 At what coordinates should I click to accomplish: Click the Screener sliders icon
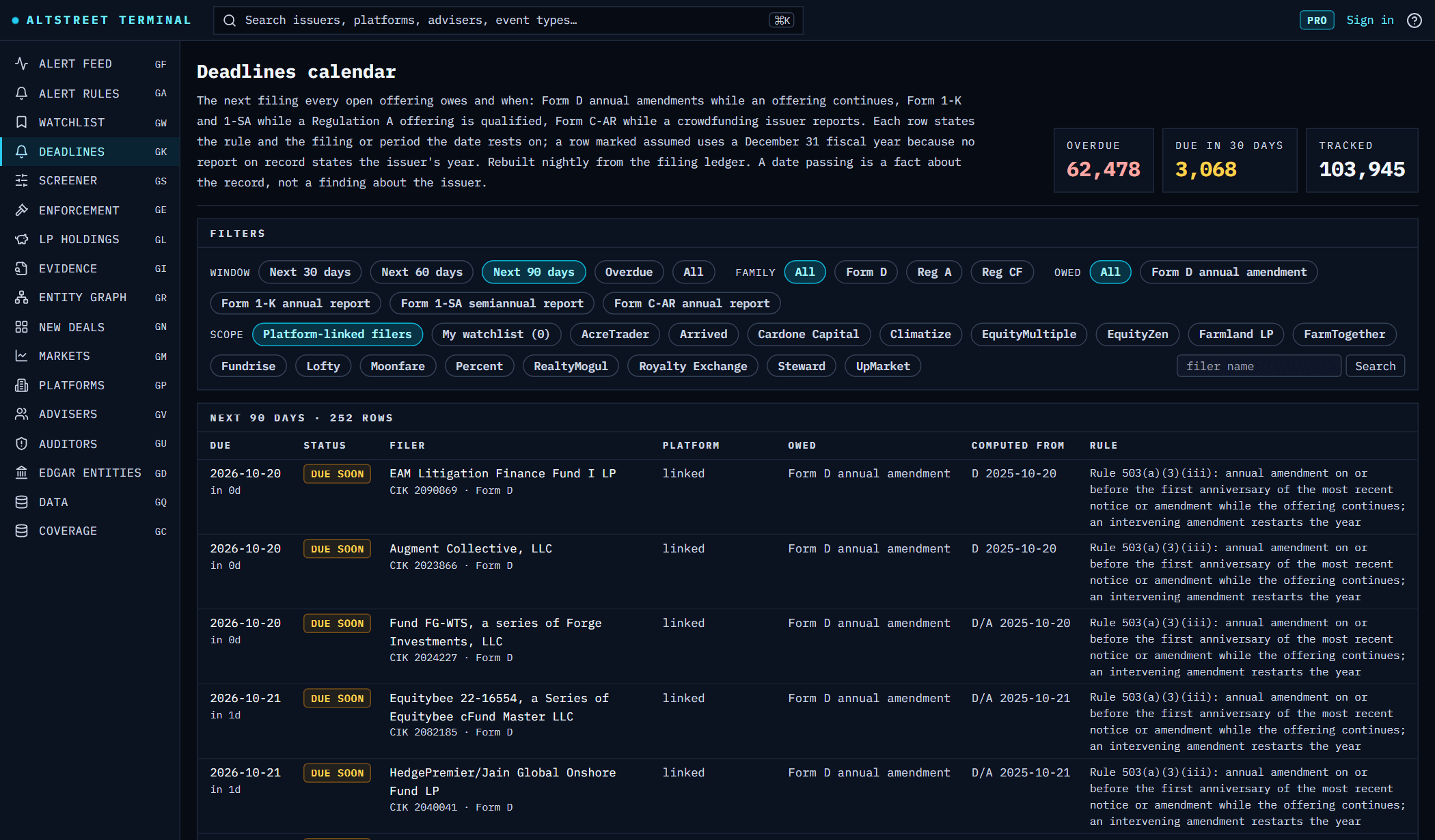coord(21,180)
